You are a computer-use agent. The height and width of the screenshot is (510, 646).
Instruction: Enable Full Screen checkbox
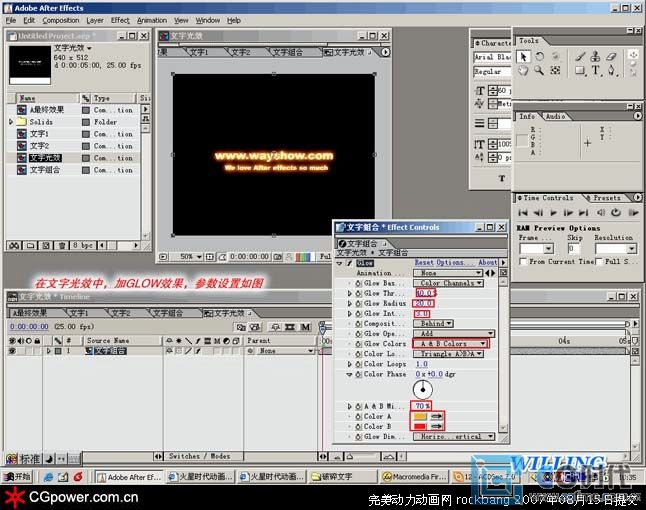pos(599,262)
